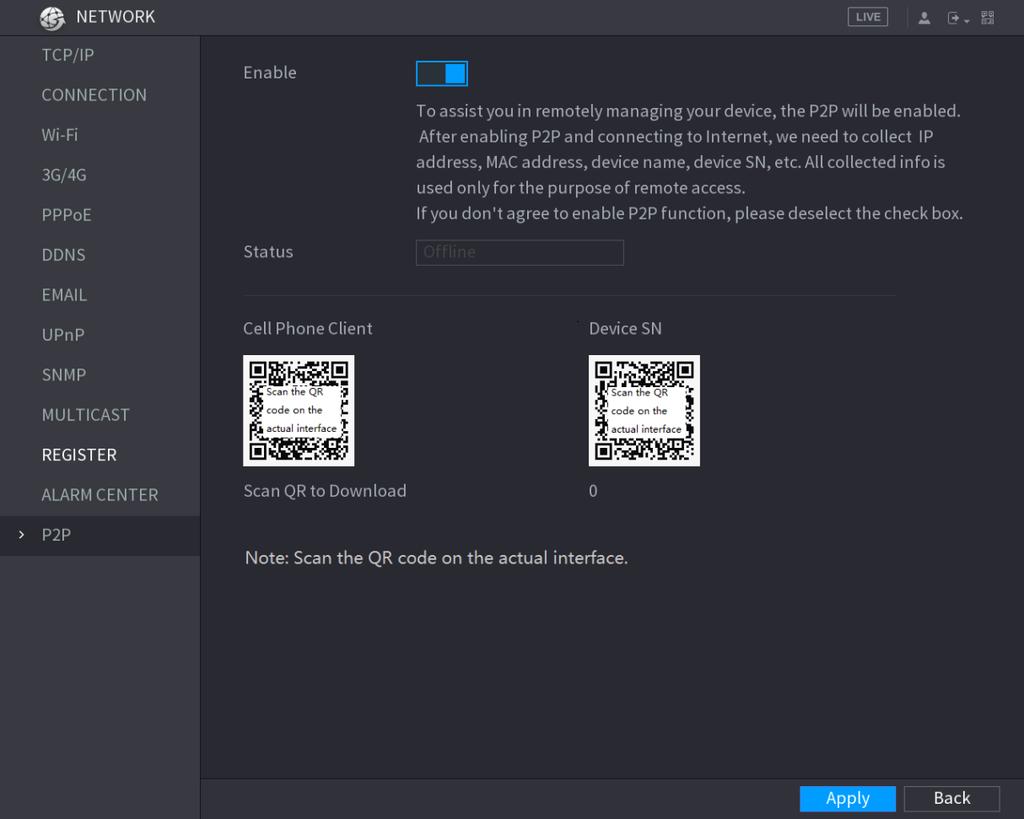Select CONNECTION in the sidebar
This screenshot has height=819, width=1024.
tap(94, 95)
